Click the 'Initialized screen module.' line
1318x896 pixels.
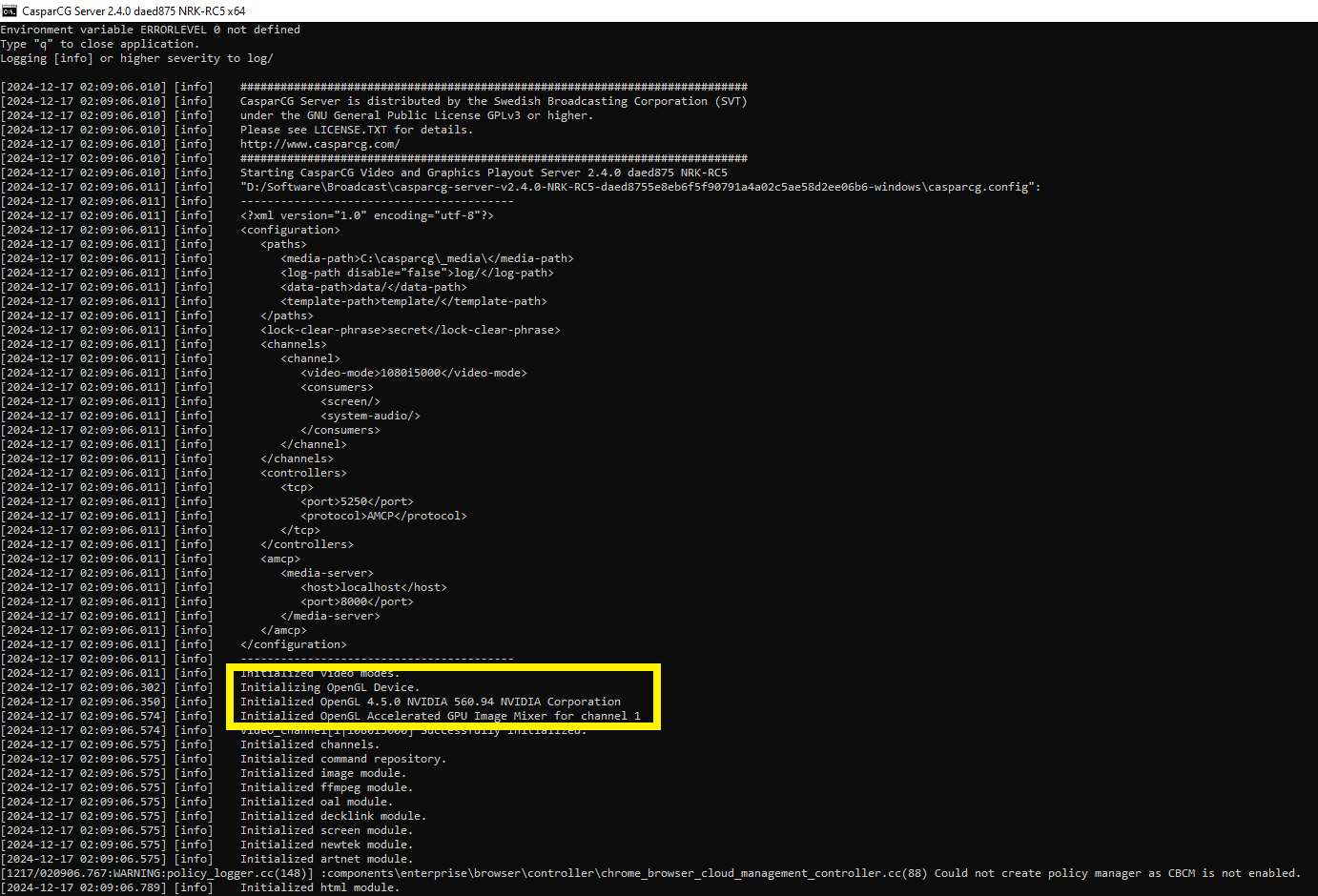(x=327, y=830)
